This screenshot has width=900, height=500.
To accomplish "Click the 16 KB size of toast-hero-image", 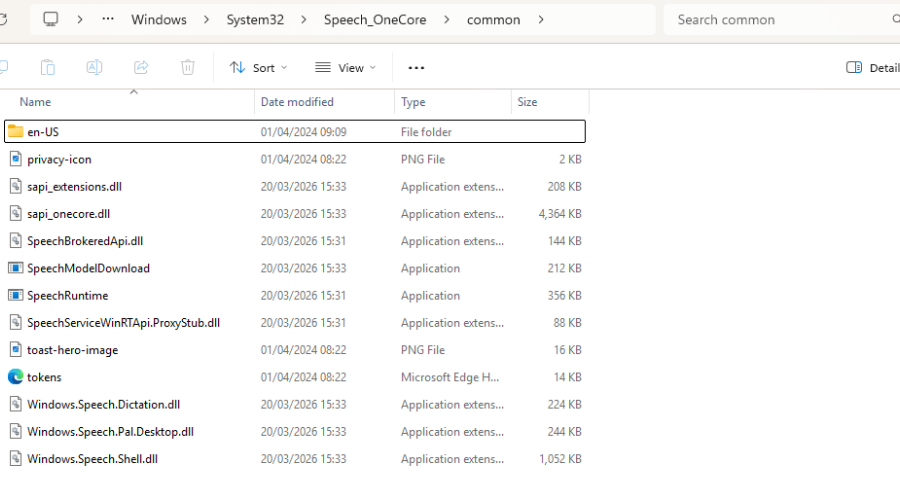I will pyautogui.click(x=568, y=350).
